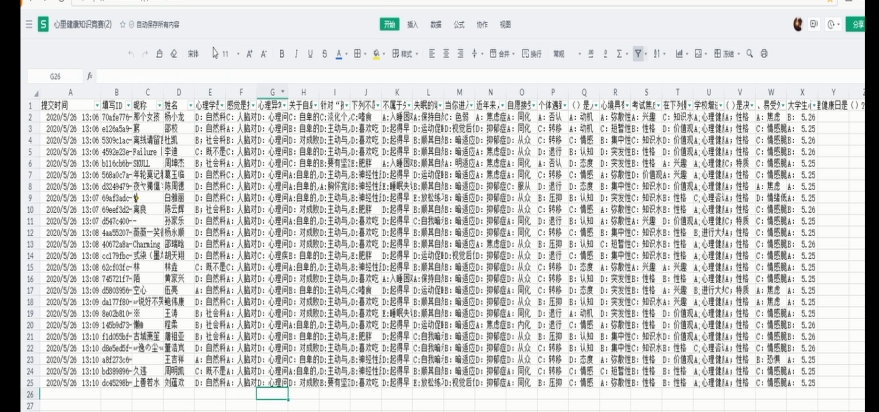Align text right
Viewport: 879px width, 412px height.
pos(460,54)
